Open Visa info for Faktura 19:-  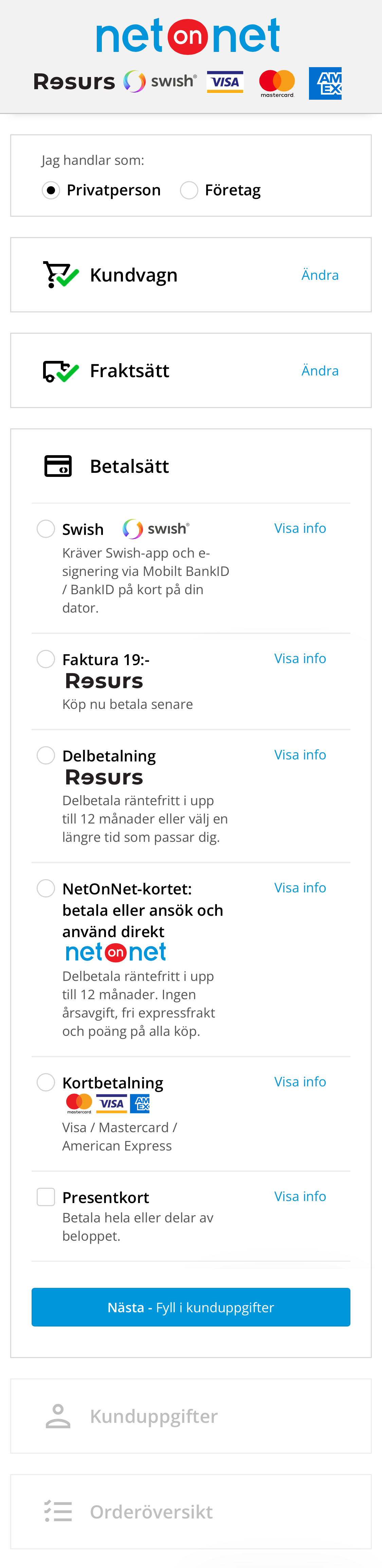(x=301, y=658)
